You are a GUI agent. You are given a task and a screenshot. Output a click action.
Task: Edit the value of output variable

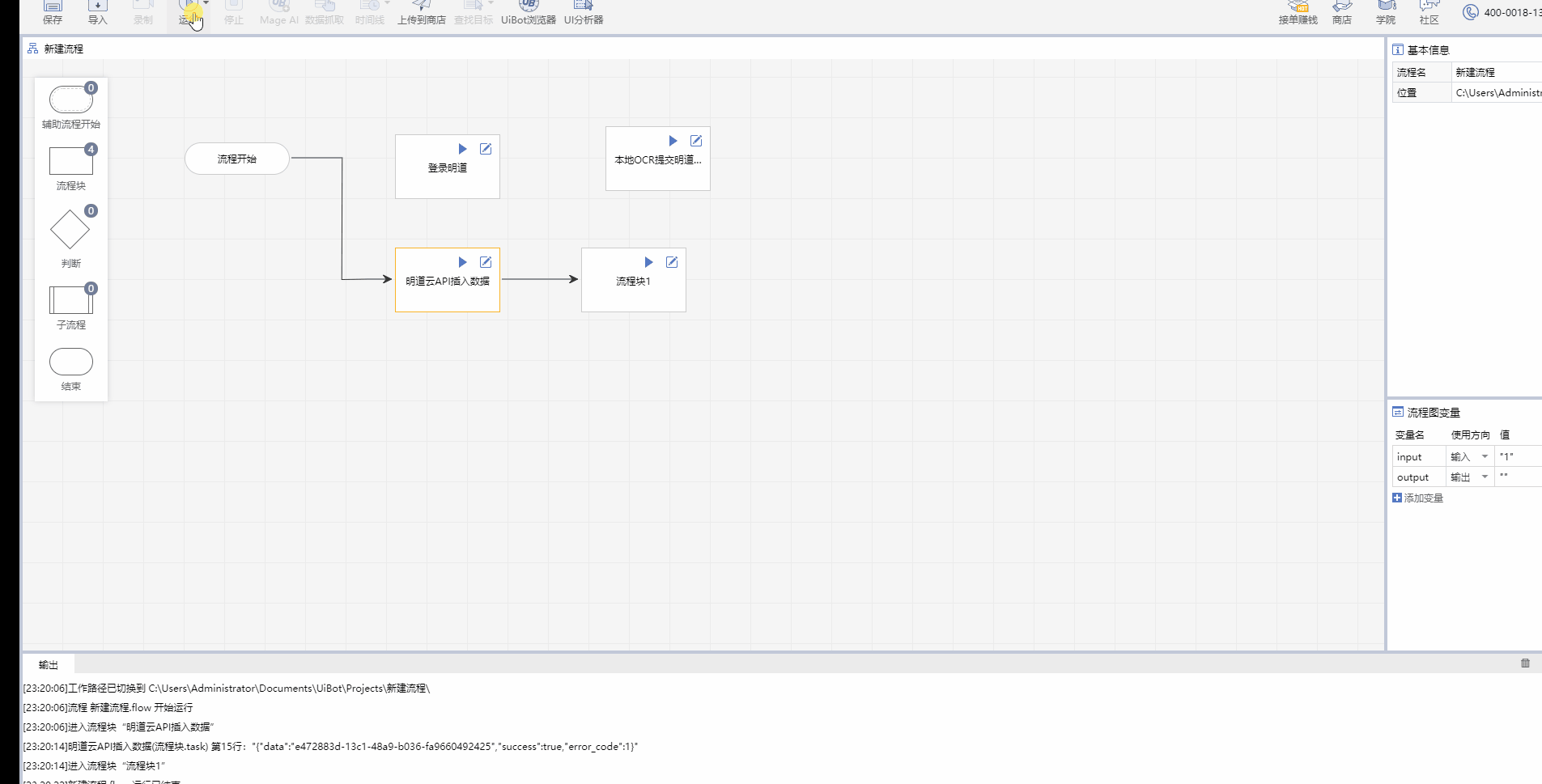coord(1519,477)
